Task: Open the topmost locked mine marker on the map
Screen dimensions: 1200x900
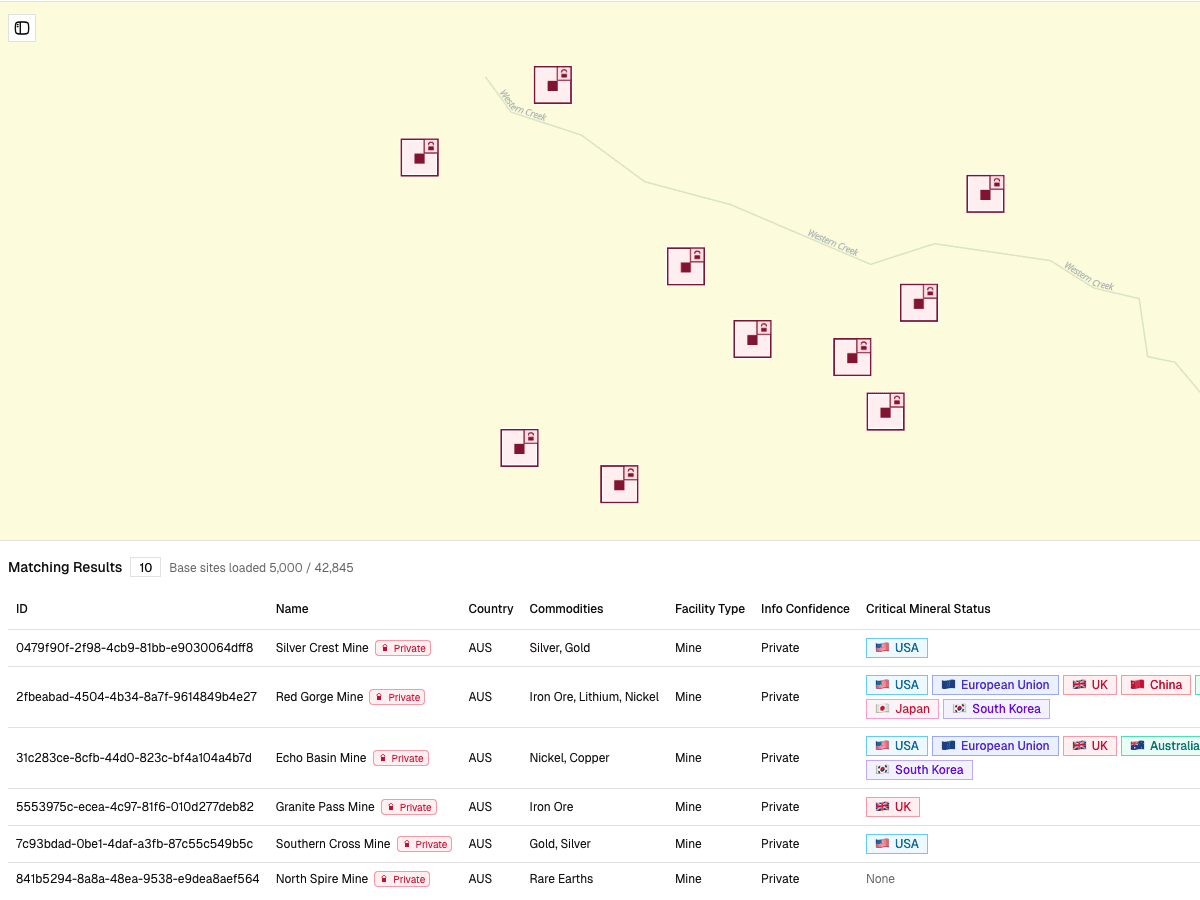Action: (552, 84)
